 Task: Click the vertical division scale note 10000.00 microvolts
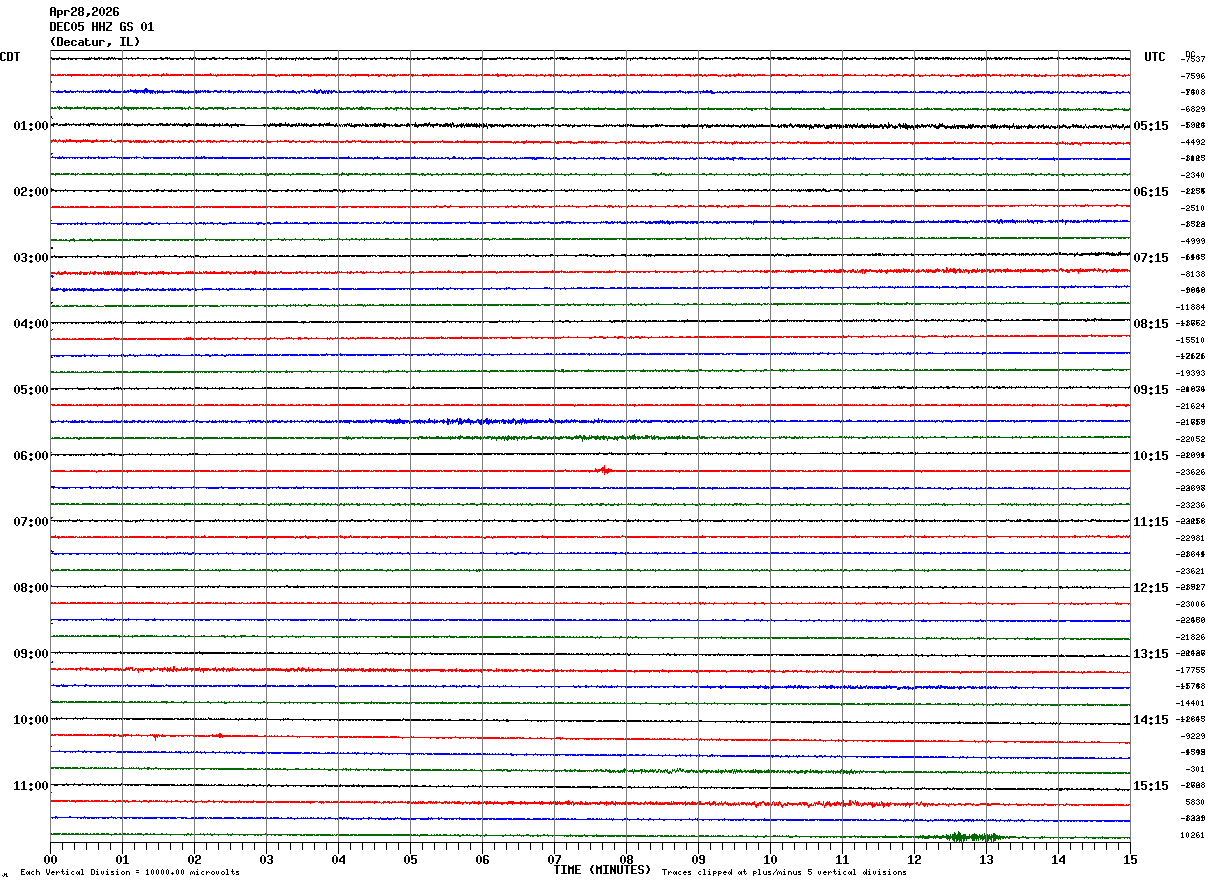(x=130, y=873)
